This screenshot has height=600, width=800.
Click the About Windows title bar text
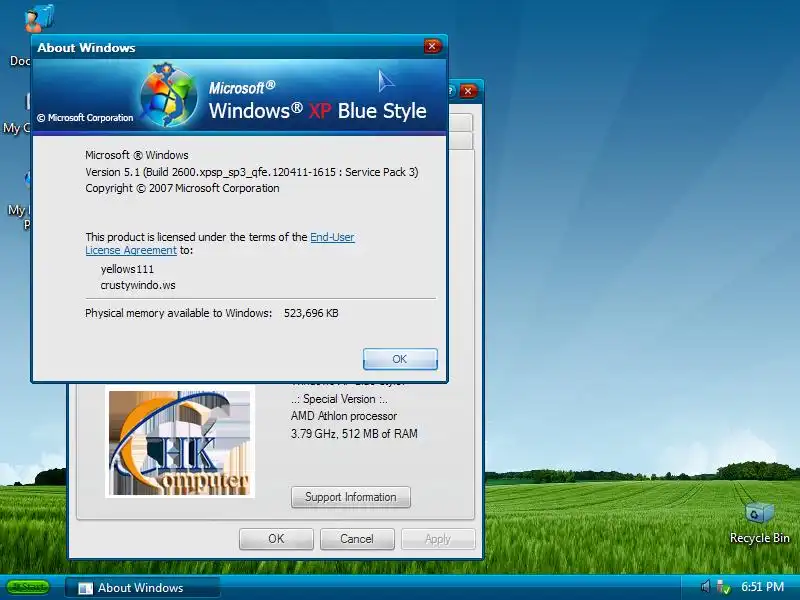[x=86, y=48]
